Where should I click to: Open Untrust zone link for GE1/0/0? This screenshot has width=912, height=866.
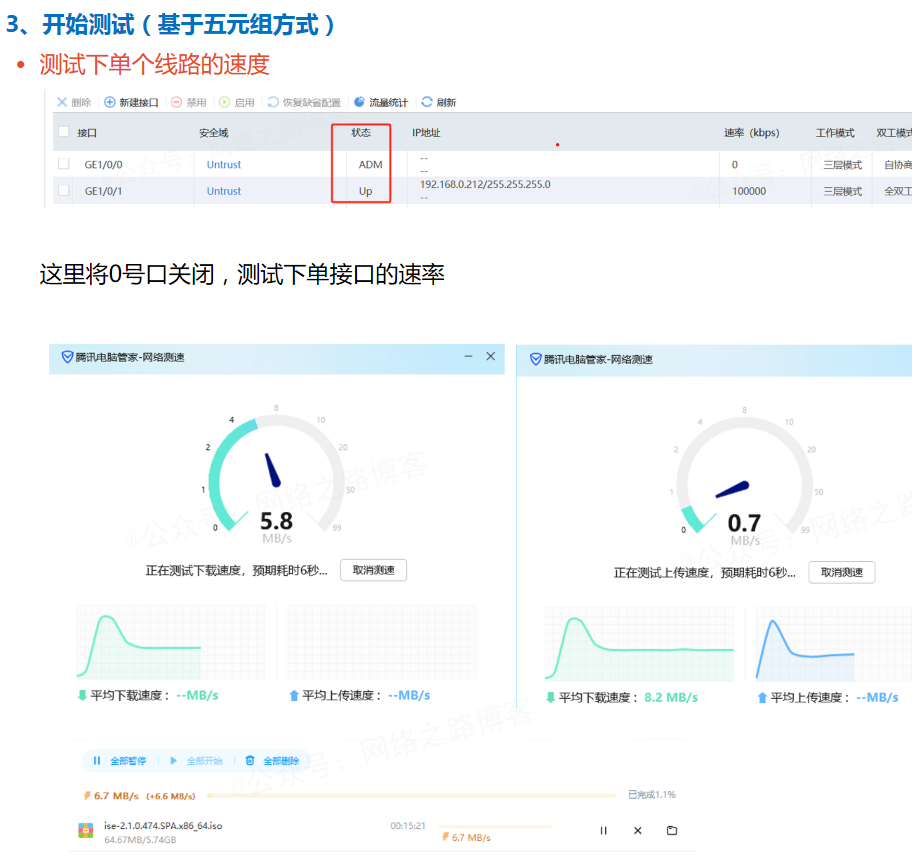(224, 164)
